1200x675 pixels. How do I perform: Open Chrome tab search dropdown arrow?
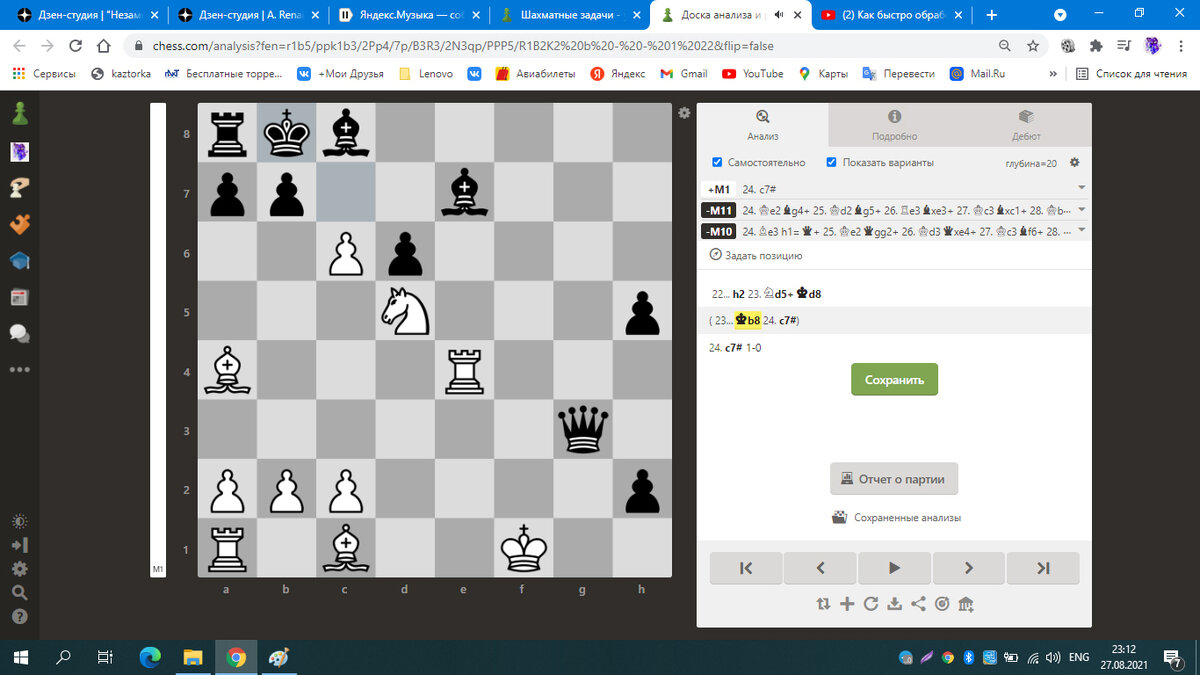(1060, 15)
